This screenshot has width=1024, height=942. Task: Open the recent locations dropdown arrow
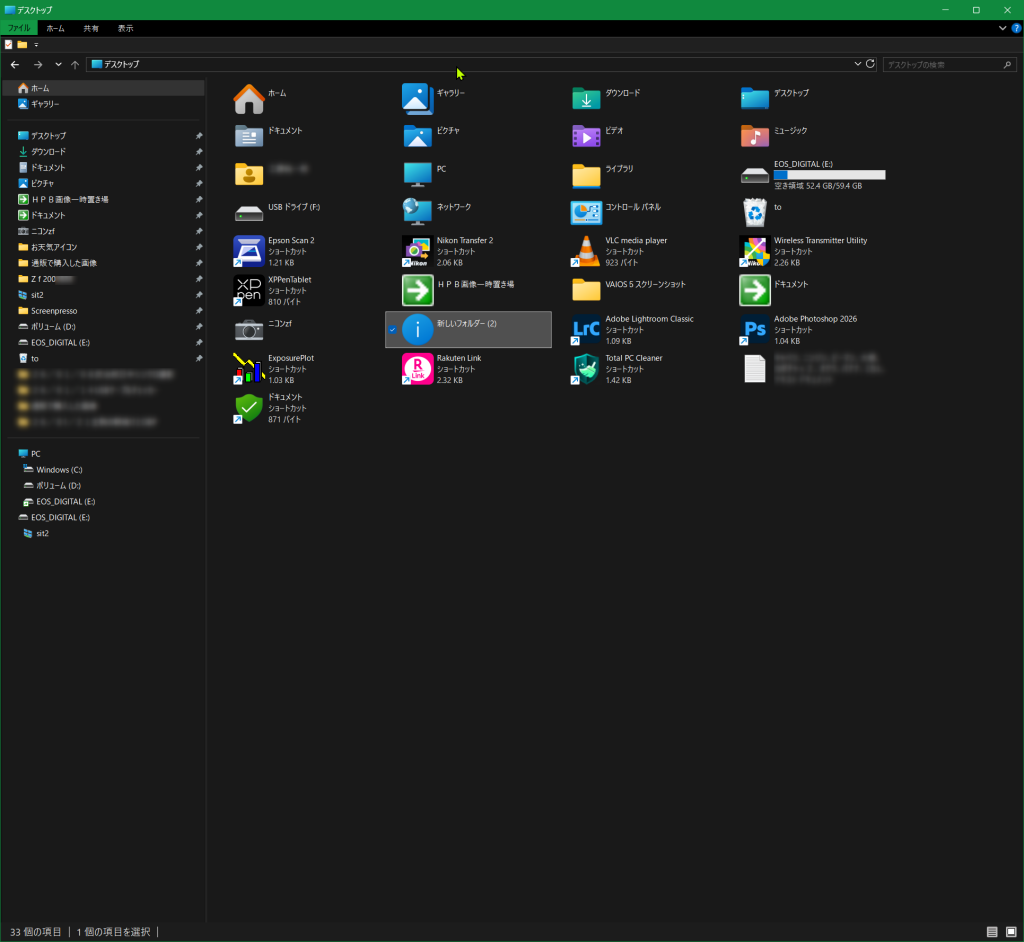(58, 65)
